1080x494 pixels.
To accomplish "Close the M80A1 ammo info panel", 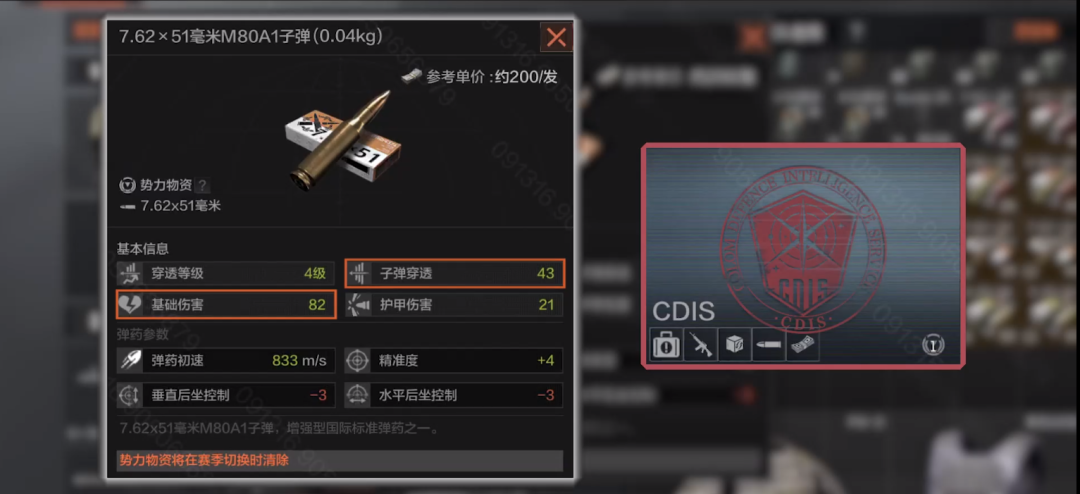I will 557,37.
